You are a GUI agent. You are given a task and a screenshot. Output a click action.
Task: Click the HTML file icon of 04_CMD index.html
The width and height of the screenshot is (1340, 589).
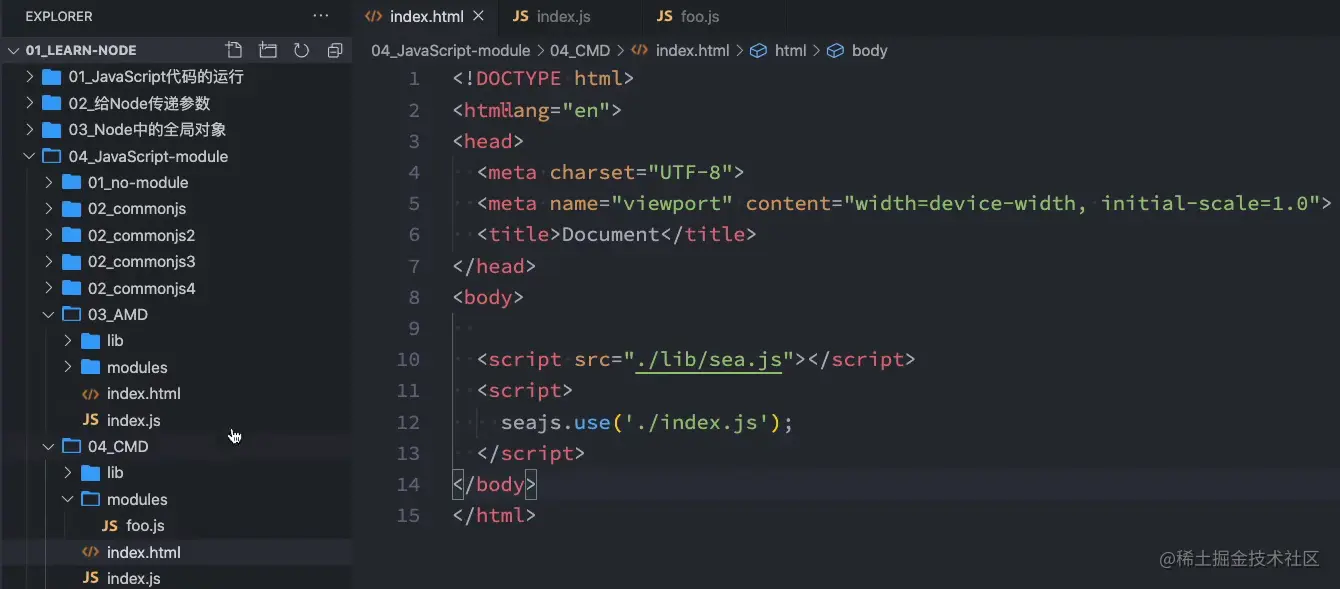90,552
